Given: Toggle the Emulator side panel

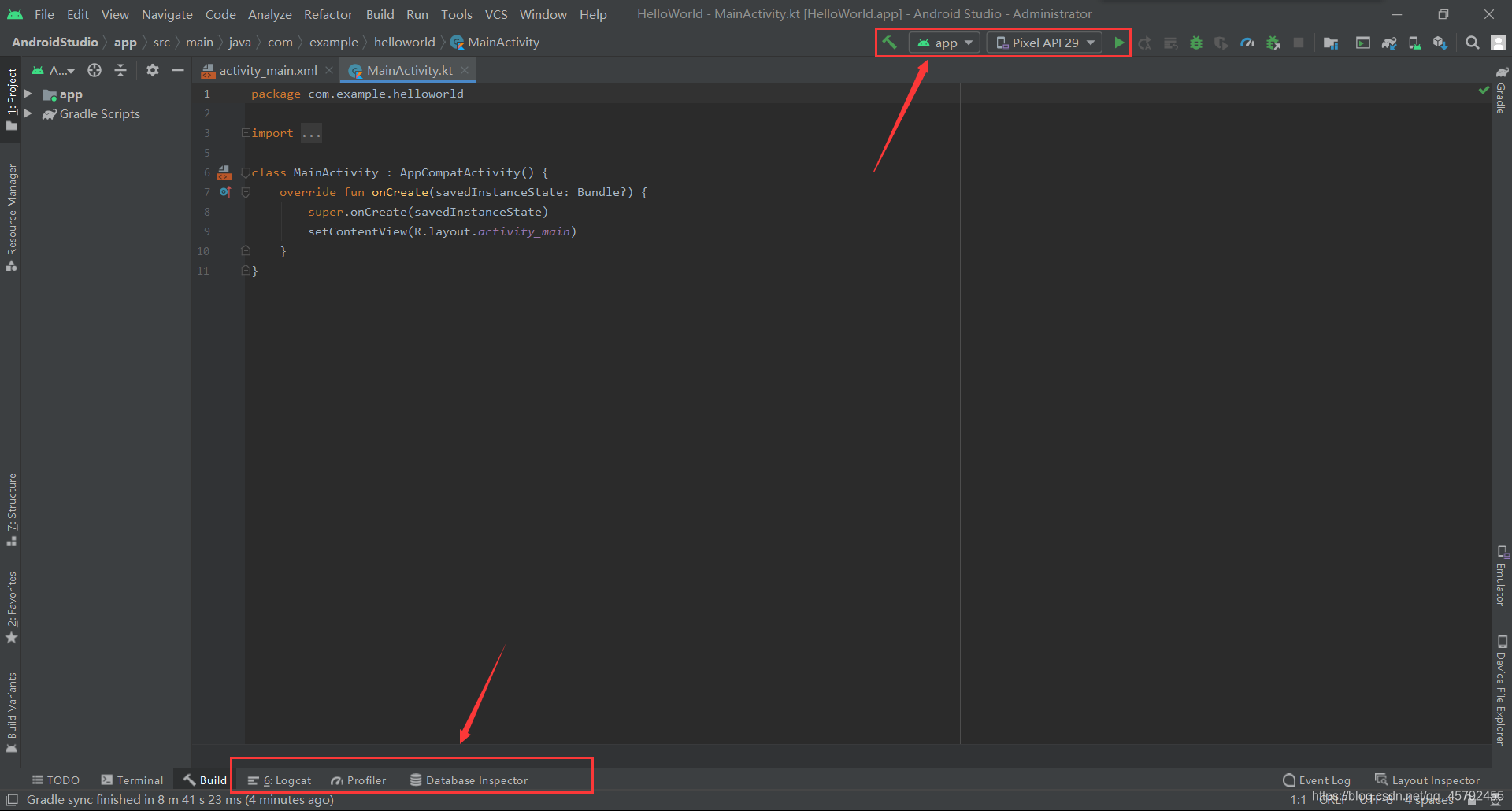Looking at the screenshot, I should pyautogui.click(x=1501, y=576).
